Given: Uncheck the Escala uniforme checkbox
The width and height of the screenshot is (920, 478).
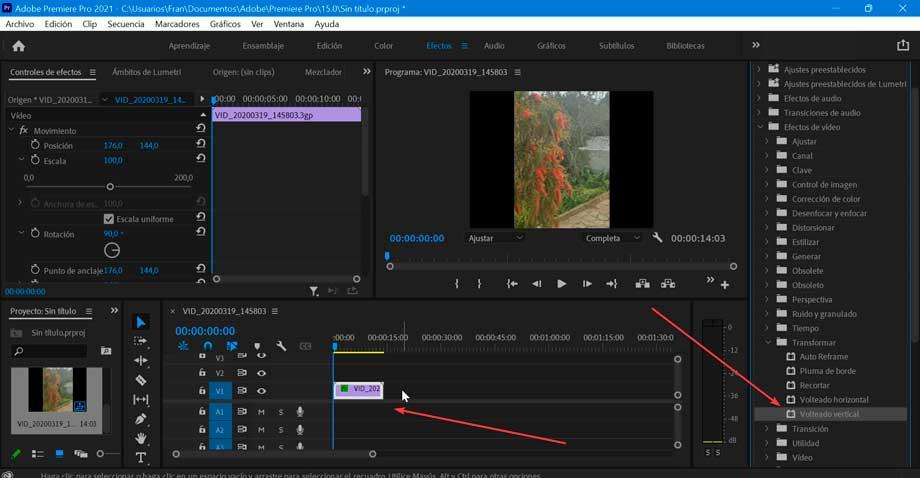Looking at the screenshot, I should pyautogui.click(x=109, y=219).
